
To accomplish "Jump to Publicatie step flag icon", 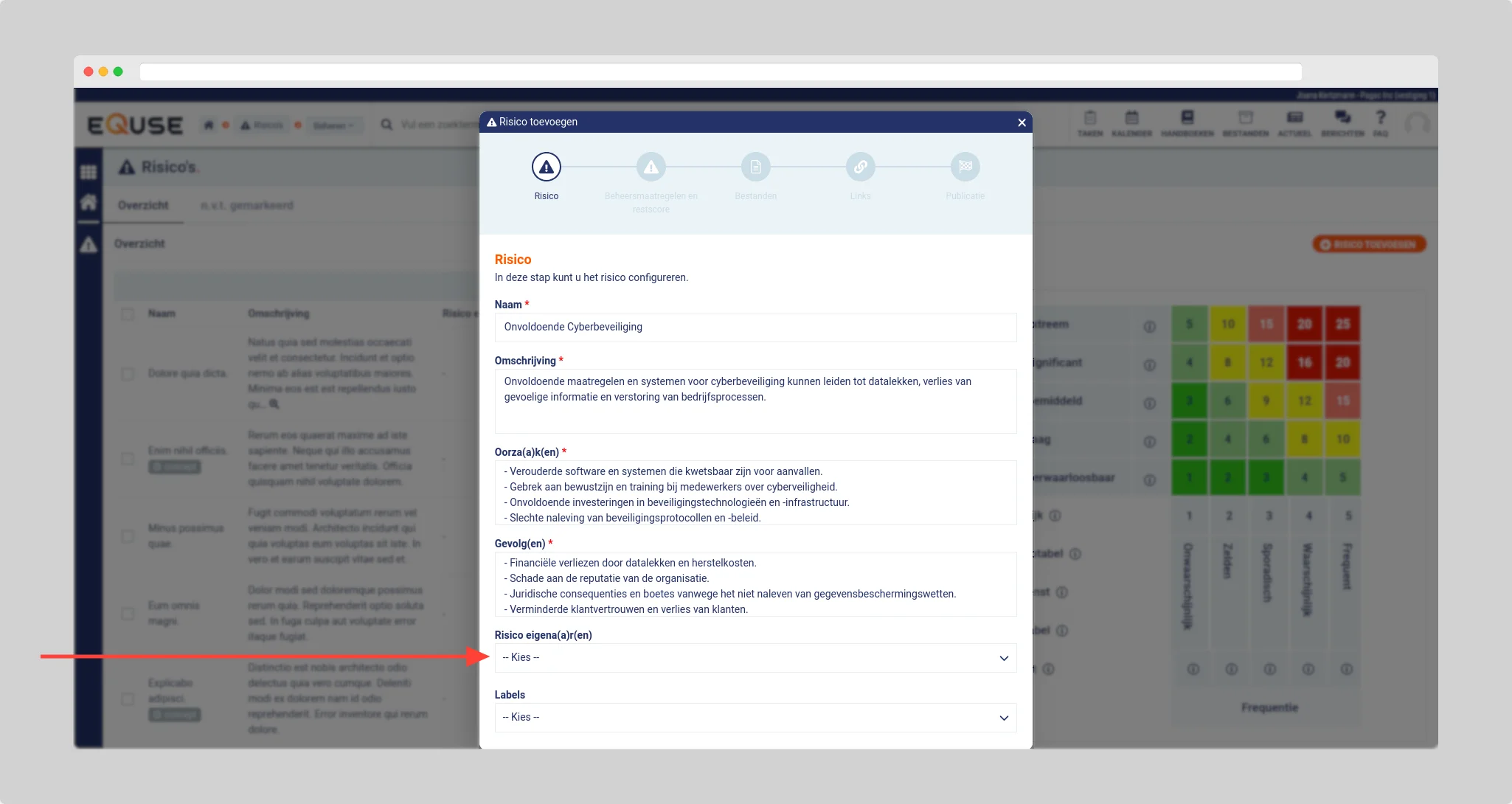I will (x=965, y=167).
